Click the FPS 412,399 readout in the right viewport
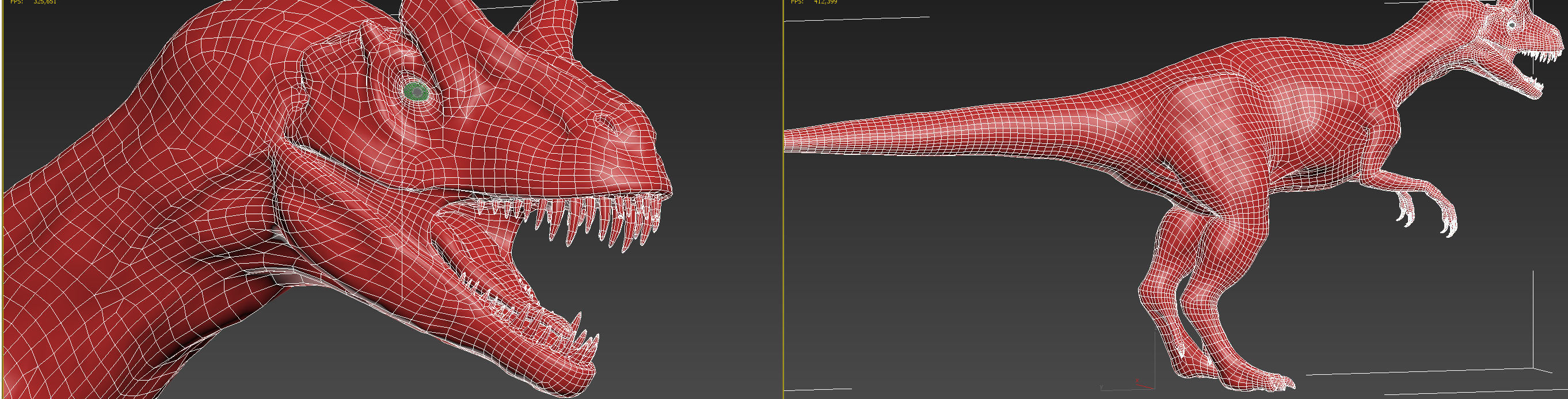1568x399 pixels. coord(814,2)
